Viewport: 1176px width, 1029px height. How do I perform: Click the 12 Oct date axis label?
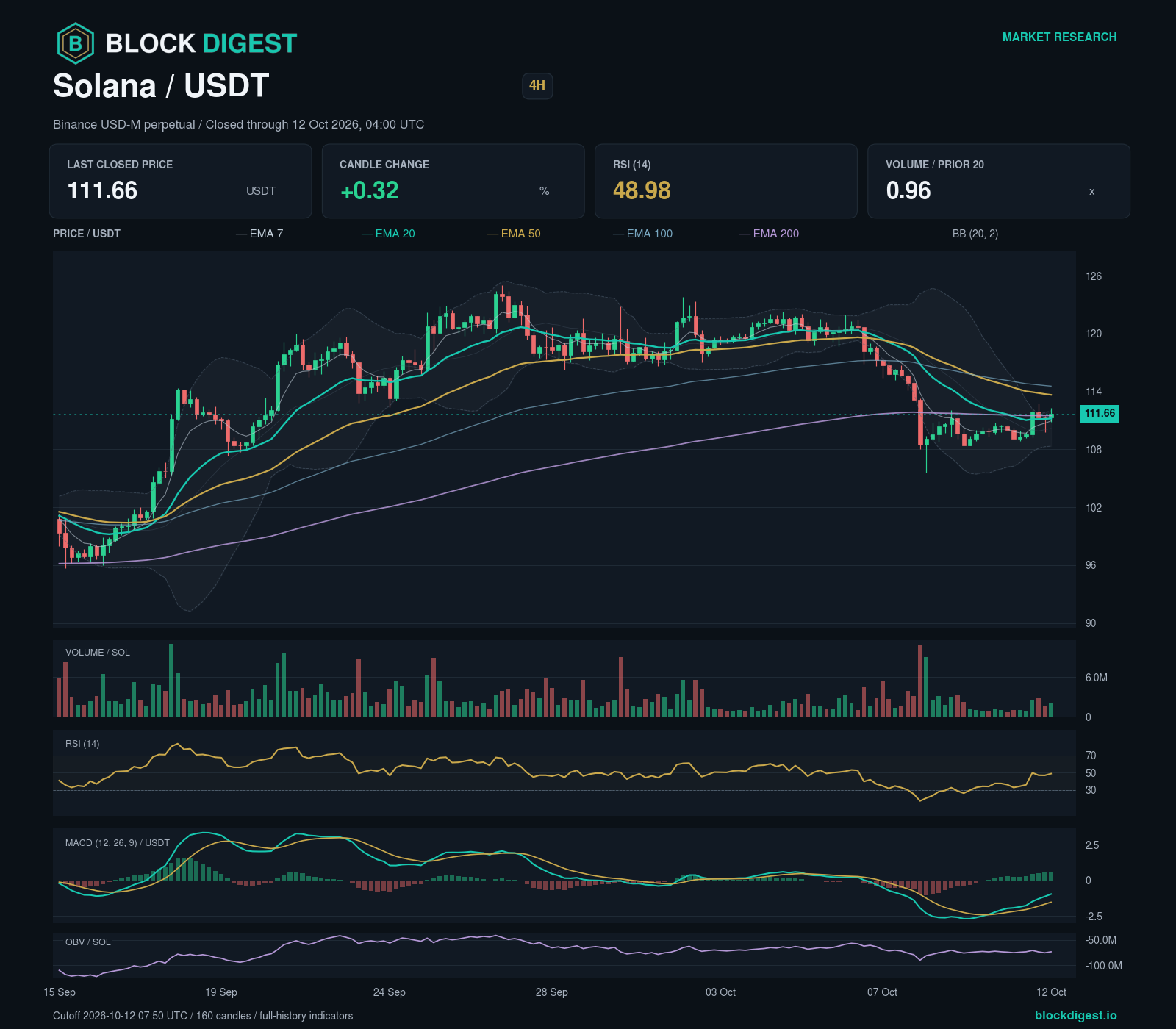pos(1051,992)
